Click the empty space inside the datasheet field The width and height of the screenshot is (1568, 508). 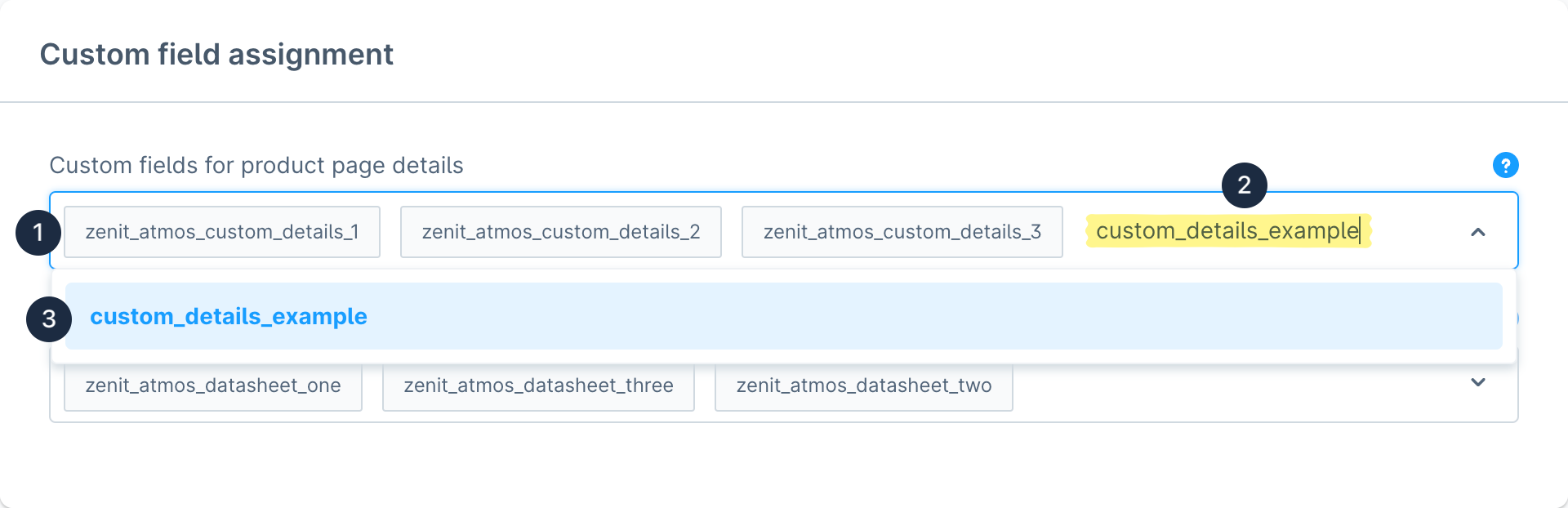[1225, 388]
